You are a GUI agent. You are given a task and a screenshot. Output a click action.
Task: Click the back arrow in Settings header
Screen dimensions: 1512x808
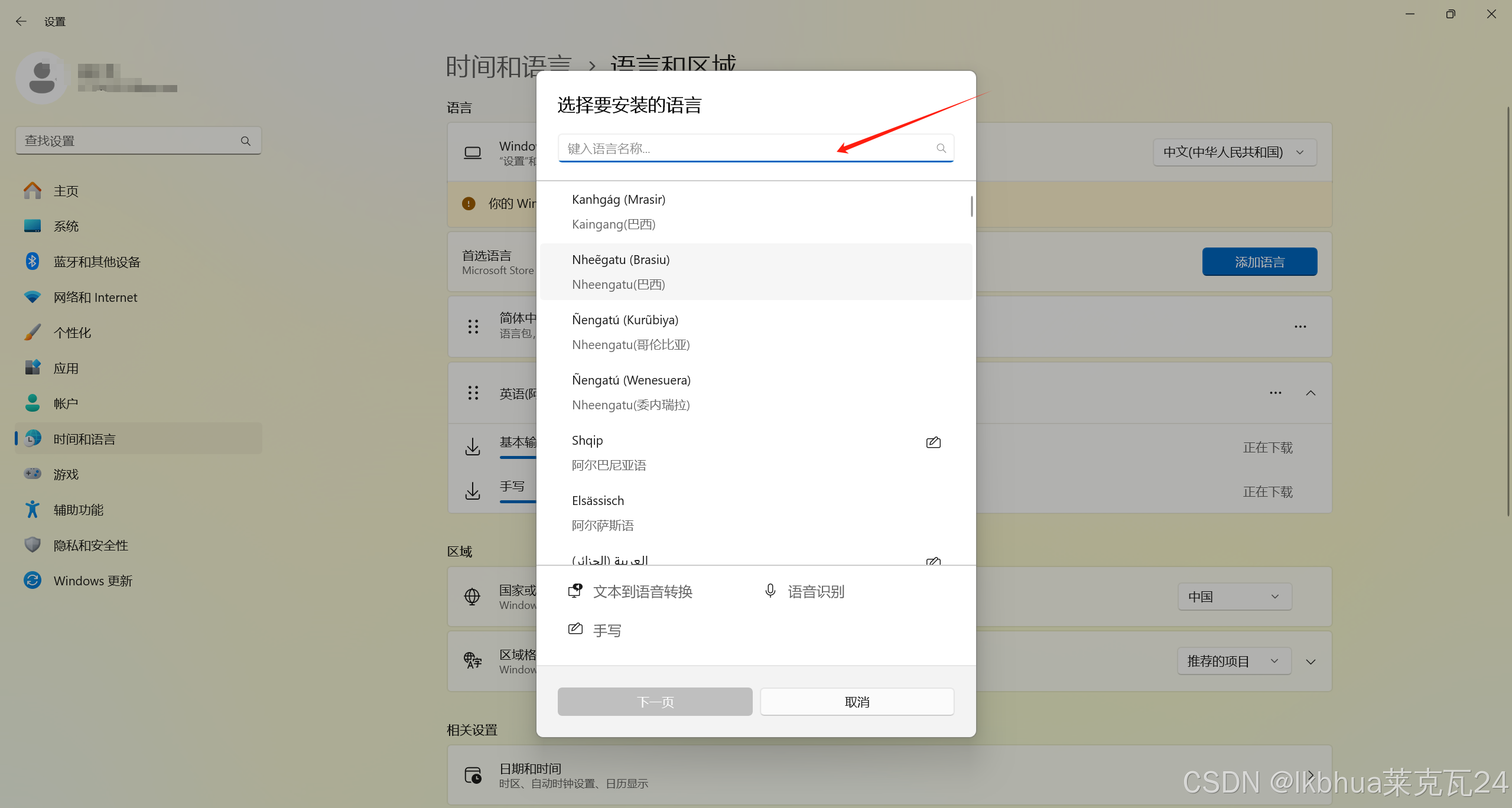click(21, 22)
